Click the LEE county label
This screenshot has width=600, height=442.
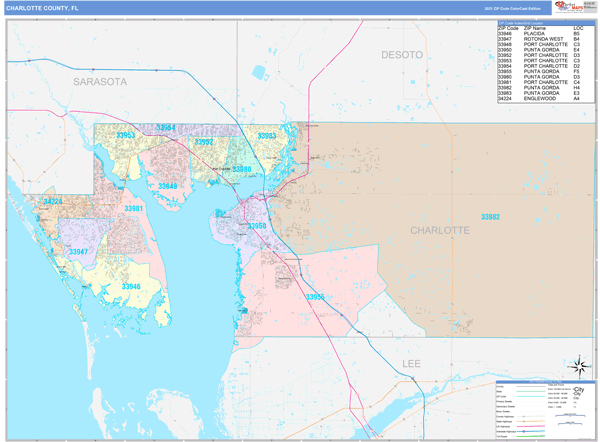tap(412, 362)
